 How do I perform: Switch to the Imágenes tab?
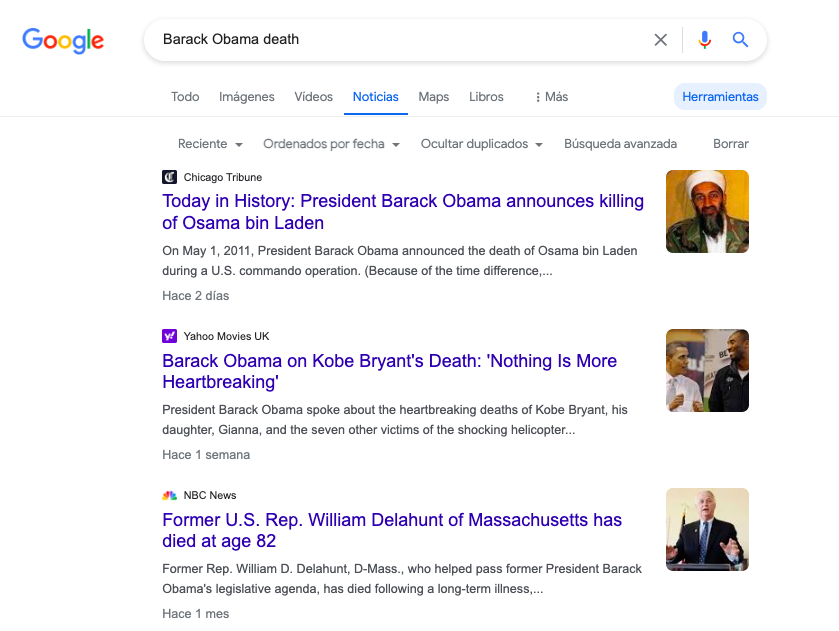[x=247, y=97]
